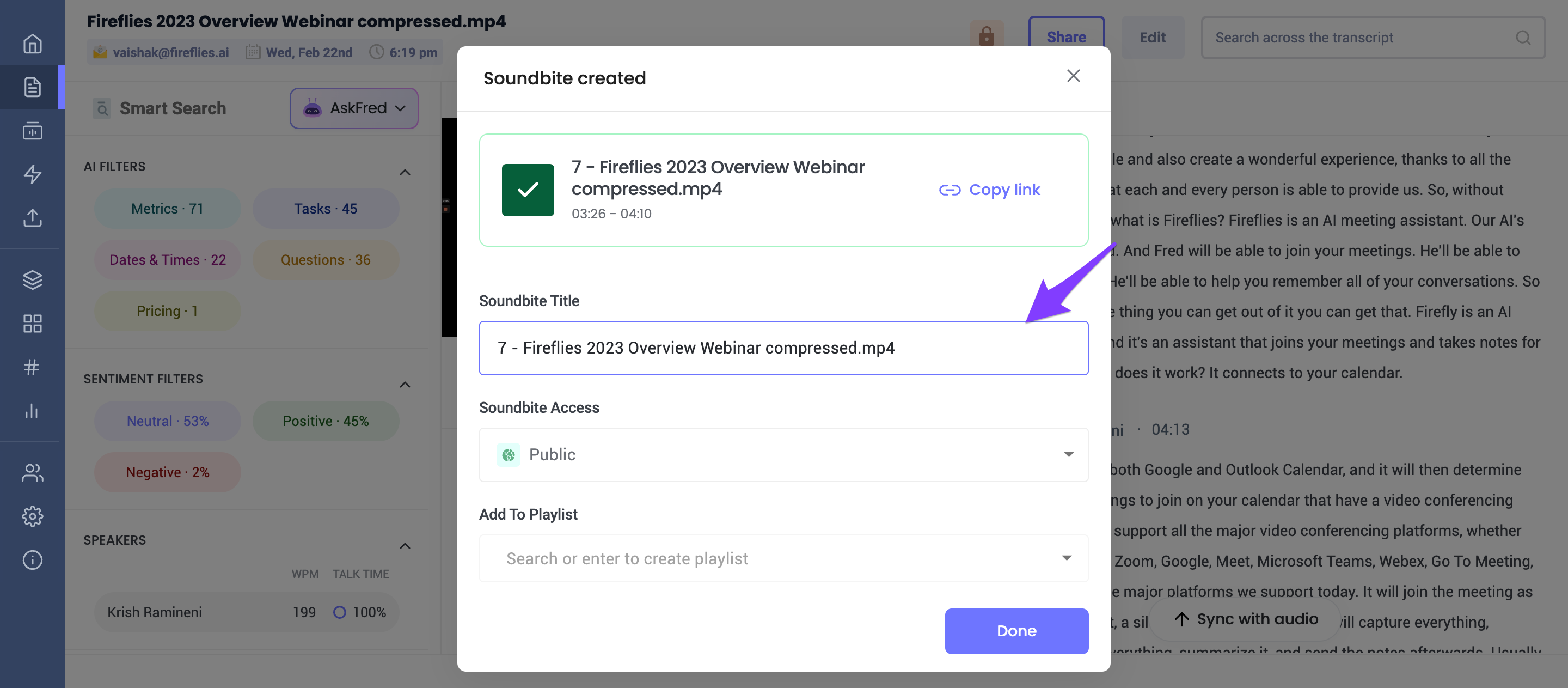Click the 03:26 - 04:10 soundbite time range
This screenshot has width=1568, height=688.
611,214
